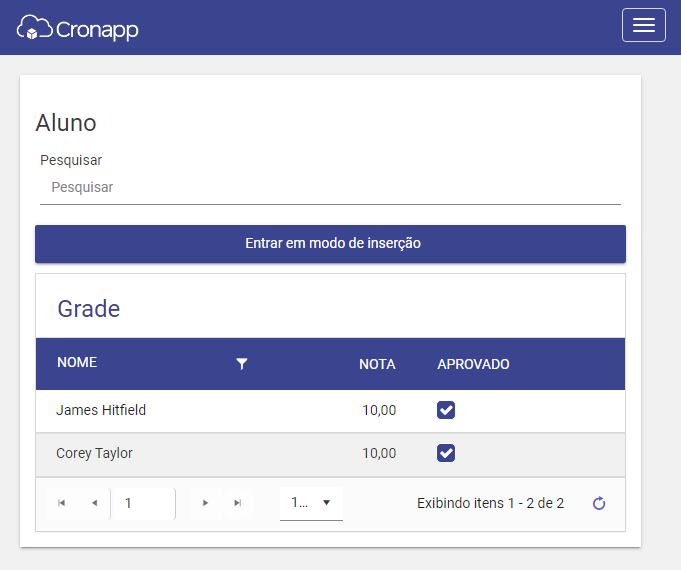The height and width of the screenshot is (570, 681).
Task: Click Entrar em modo de inserção button
Action: pos(331,244)
